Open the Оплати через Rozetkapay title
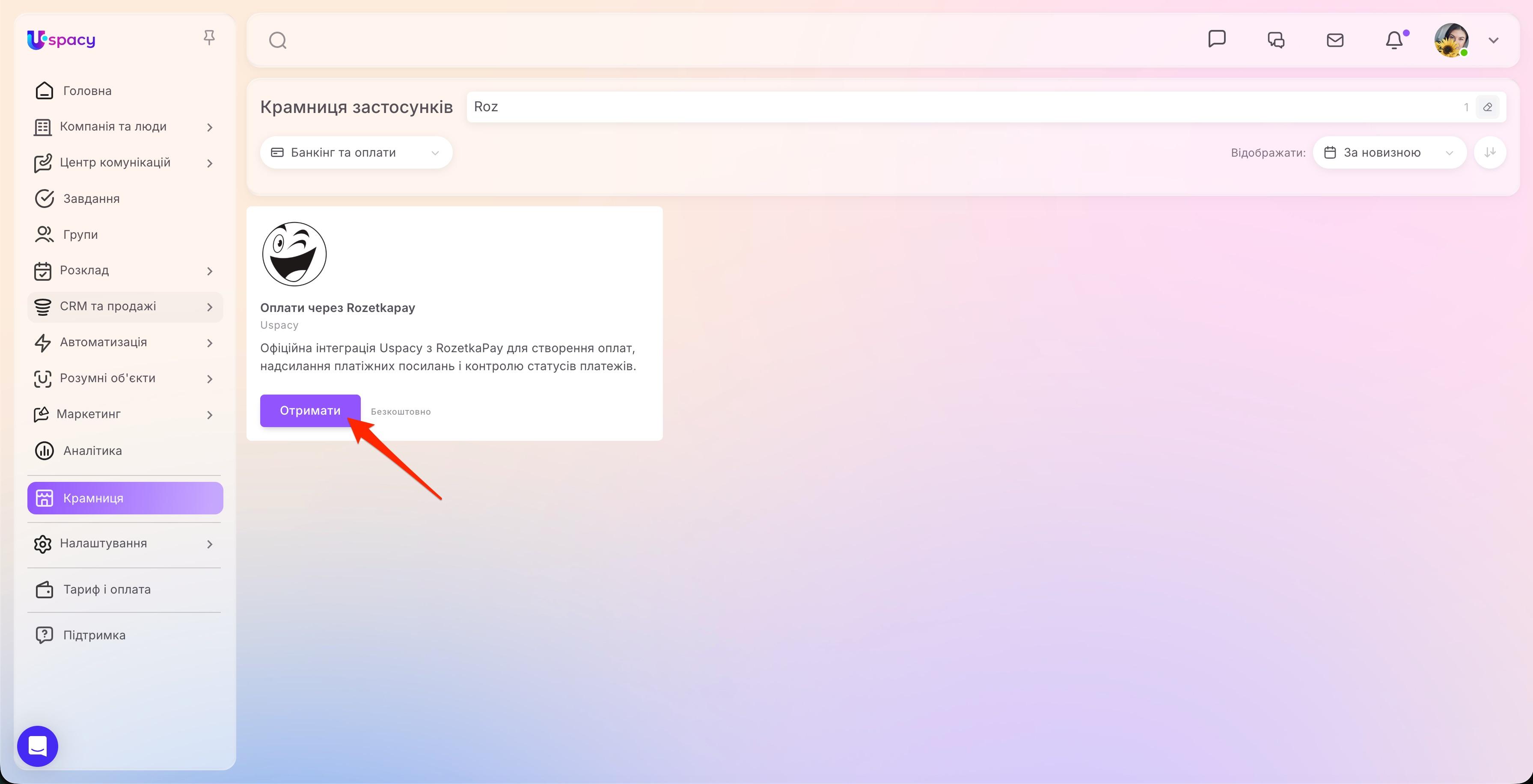Screen dimensions: 1533x784 (337, 308)
